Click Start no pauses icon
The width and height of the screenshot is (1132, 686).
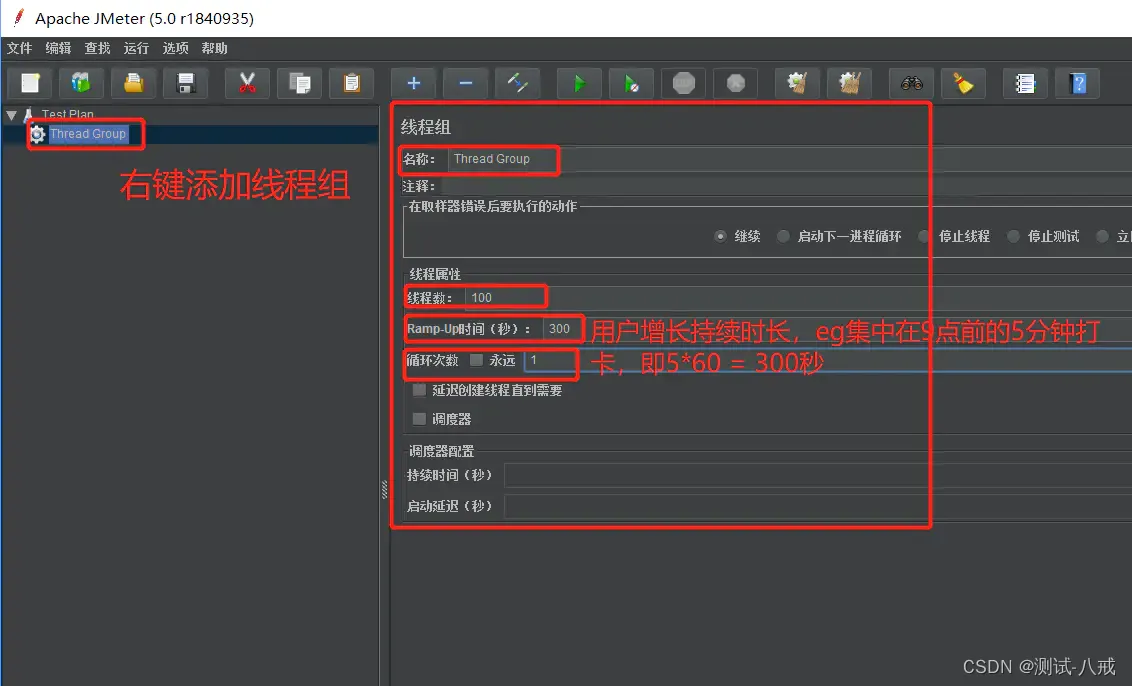tap(632, 84)
